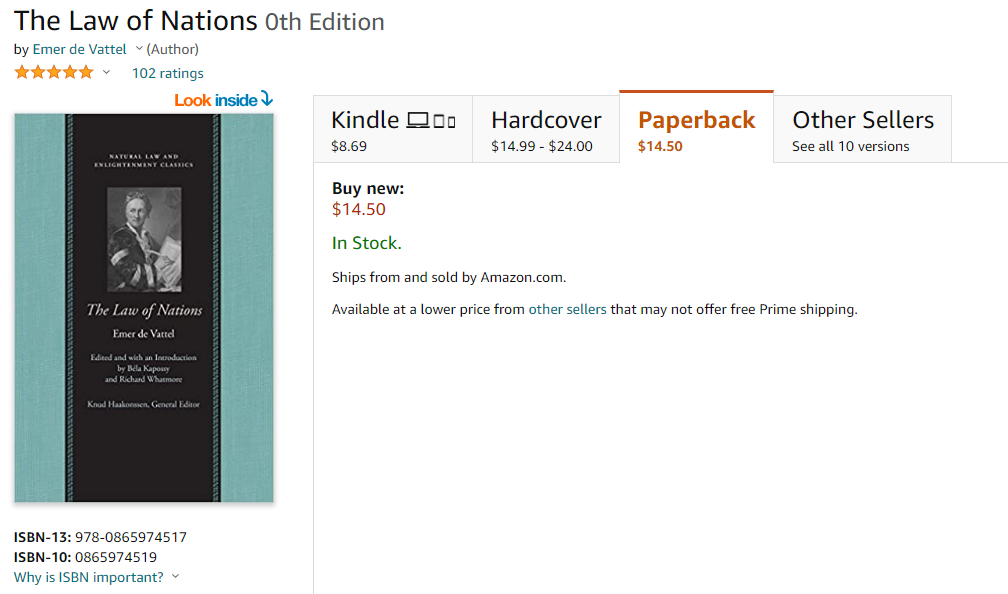Click the "Look inside" label above the cover
1008x594 pixels.
[215, 100]
